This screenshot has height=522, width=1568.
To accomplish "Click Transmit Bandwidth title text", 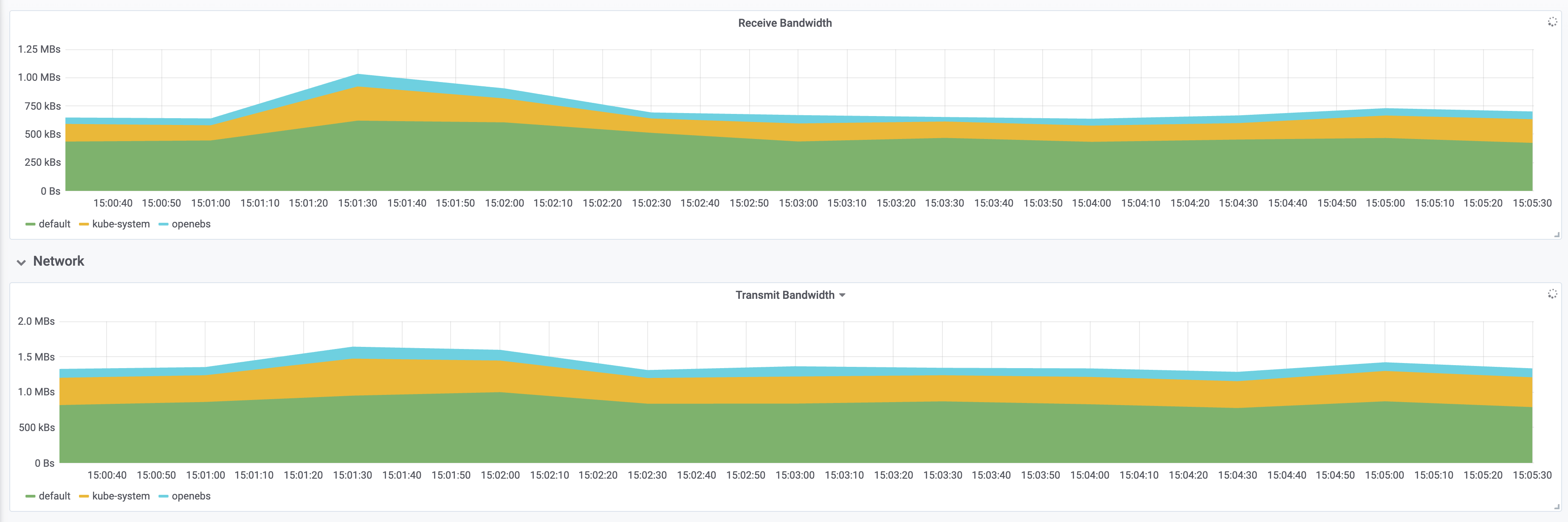I will (784, 295).
